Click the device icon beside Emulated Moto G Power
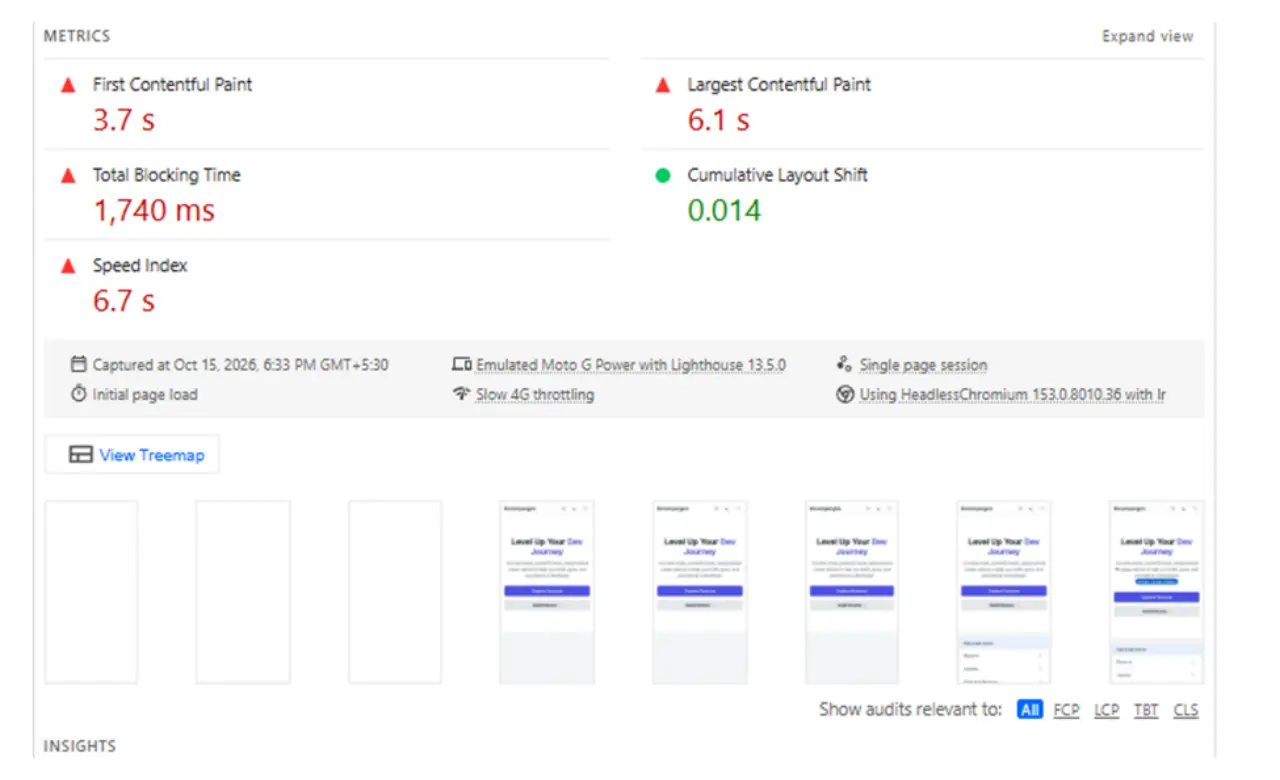This screenshot has height=780, width=1280. click(x=461, y=365)
